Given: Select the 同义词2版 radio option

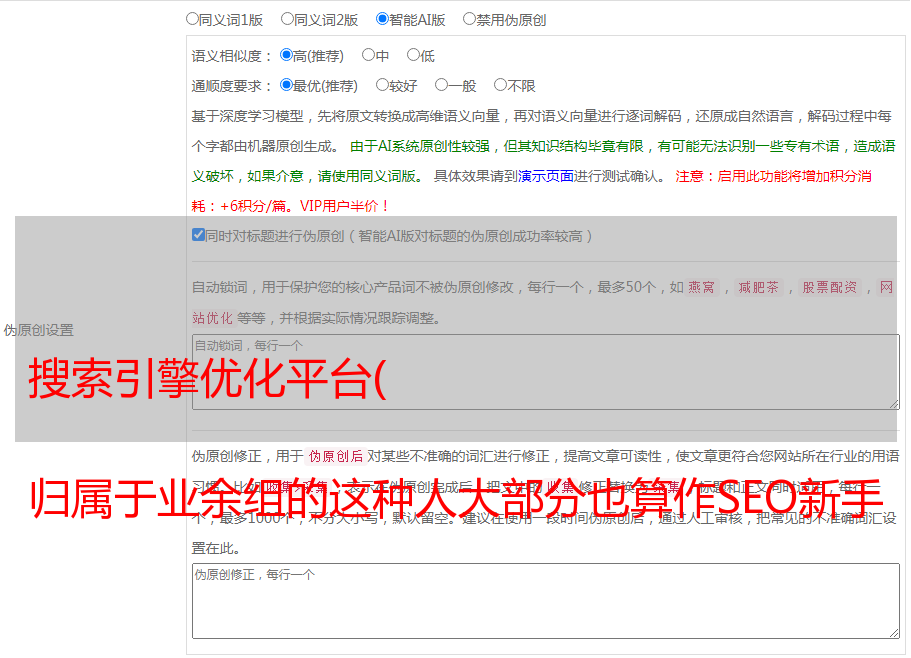Looking at the screenshot, I should click(287, 19).
